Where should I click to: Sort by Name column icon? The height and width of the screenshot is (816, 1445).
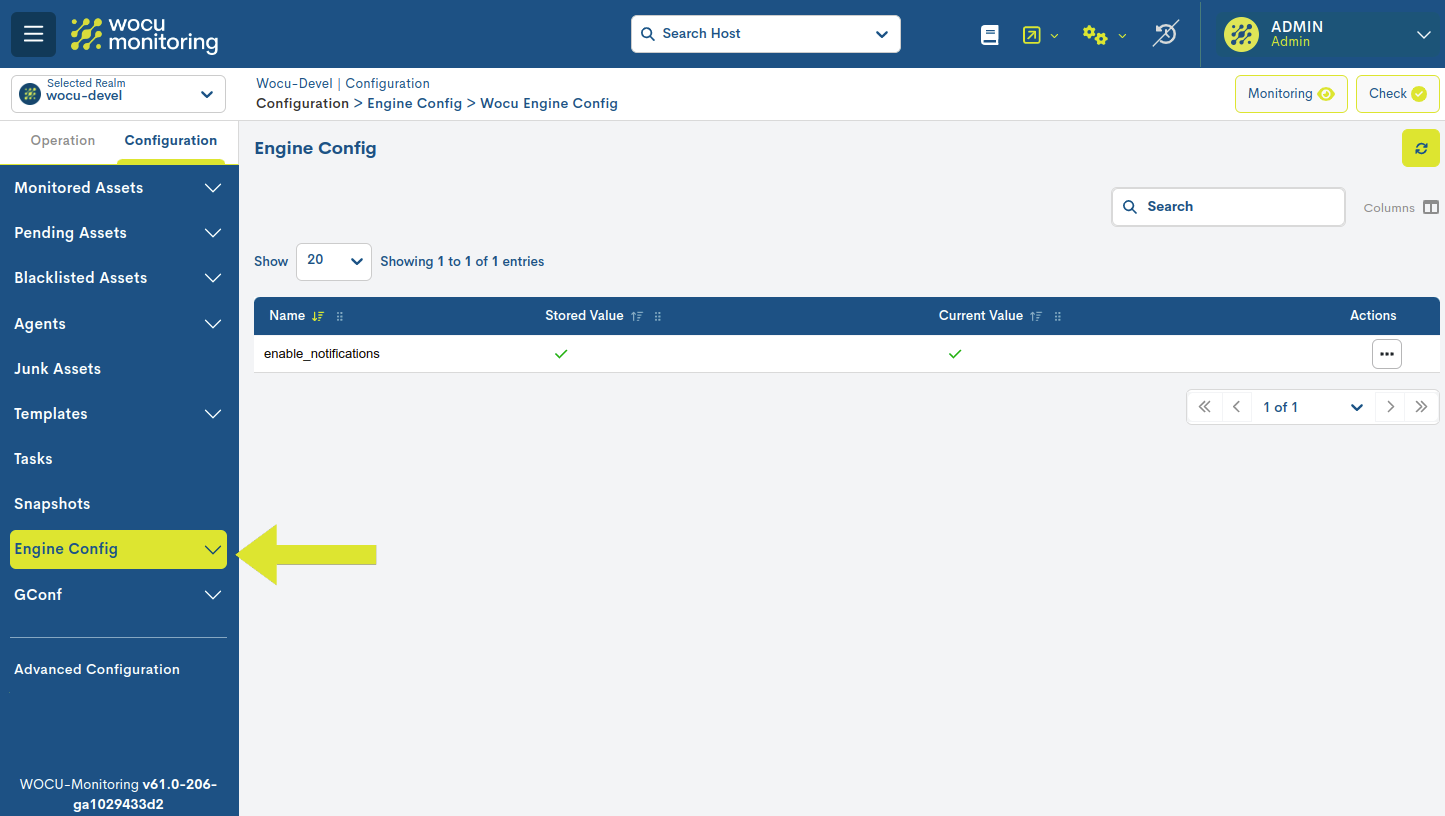pyautogui.click(x=318, y=316)
